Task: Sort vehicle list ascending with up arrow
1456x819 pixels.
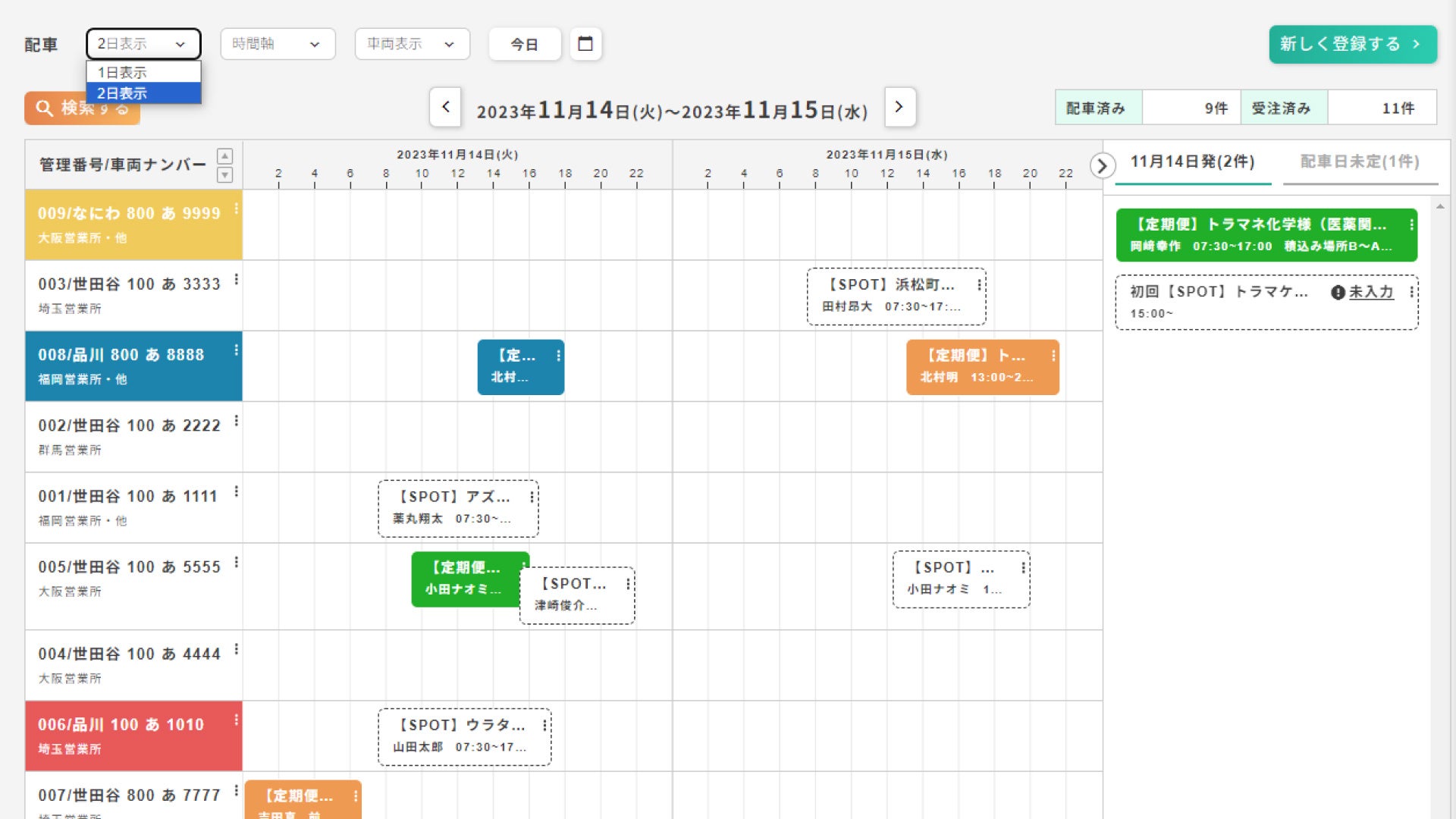Action: tap(224, 155)
